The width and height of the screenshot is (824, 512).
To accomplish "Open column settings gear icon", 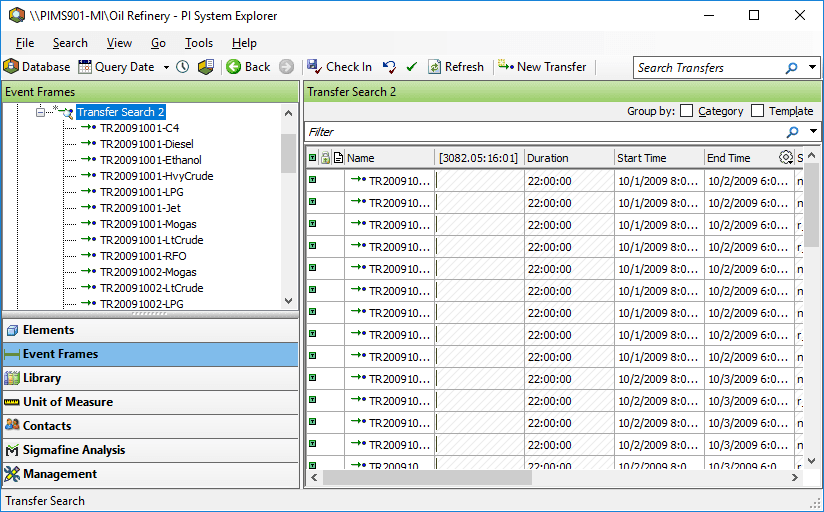I will (786, 157).
